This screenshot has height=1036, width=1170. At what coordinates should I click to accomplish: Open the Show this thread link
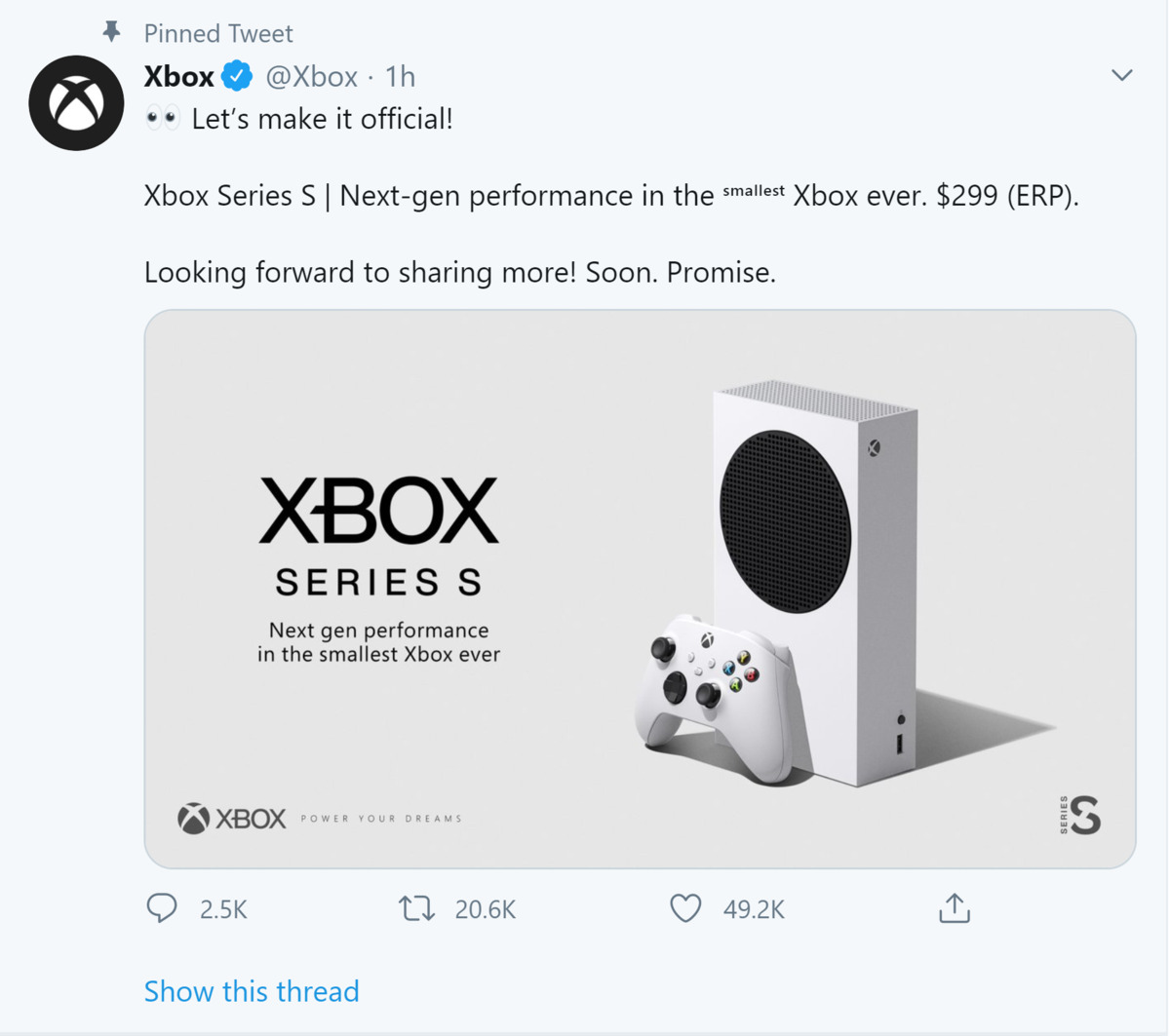(252, 991)
